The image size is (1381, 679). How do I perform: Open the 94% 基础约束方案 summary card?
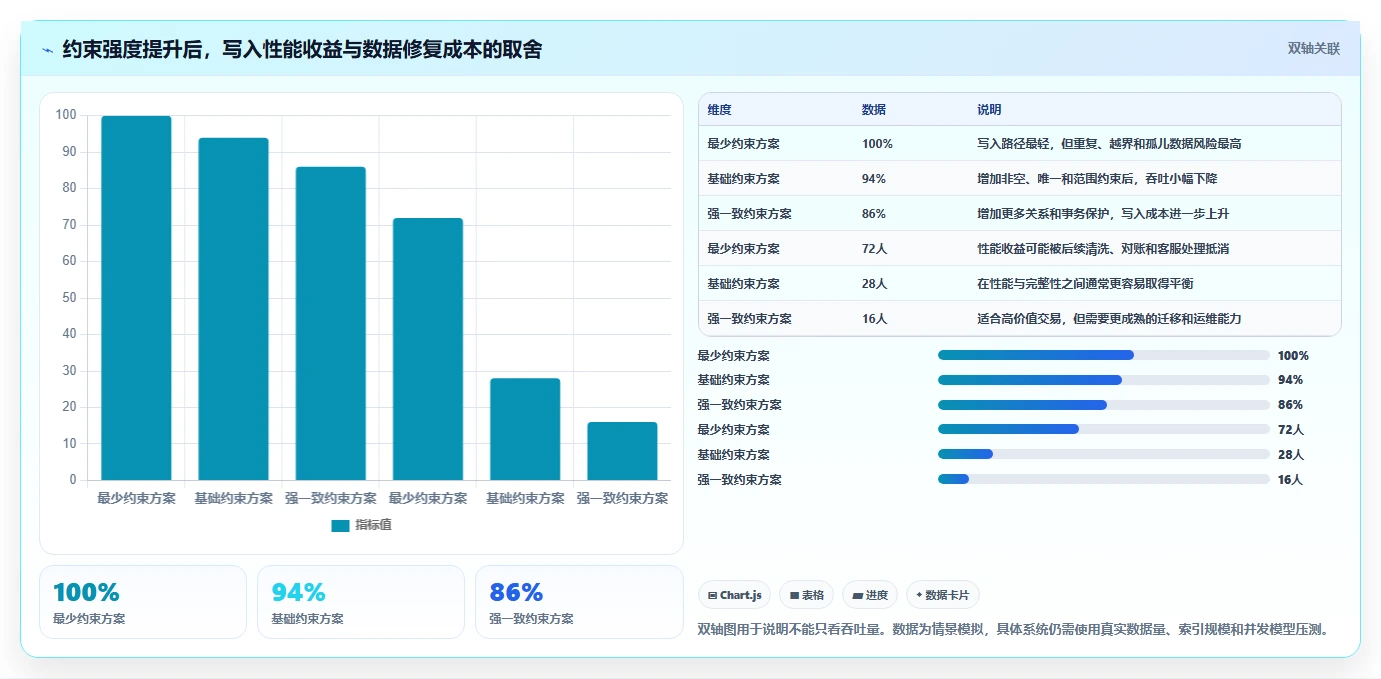(x=361, y=602)
